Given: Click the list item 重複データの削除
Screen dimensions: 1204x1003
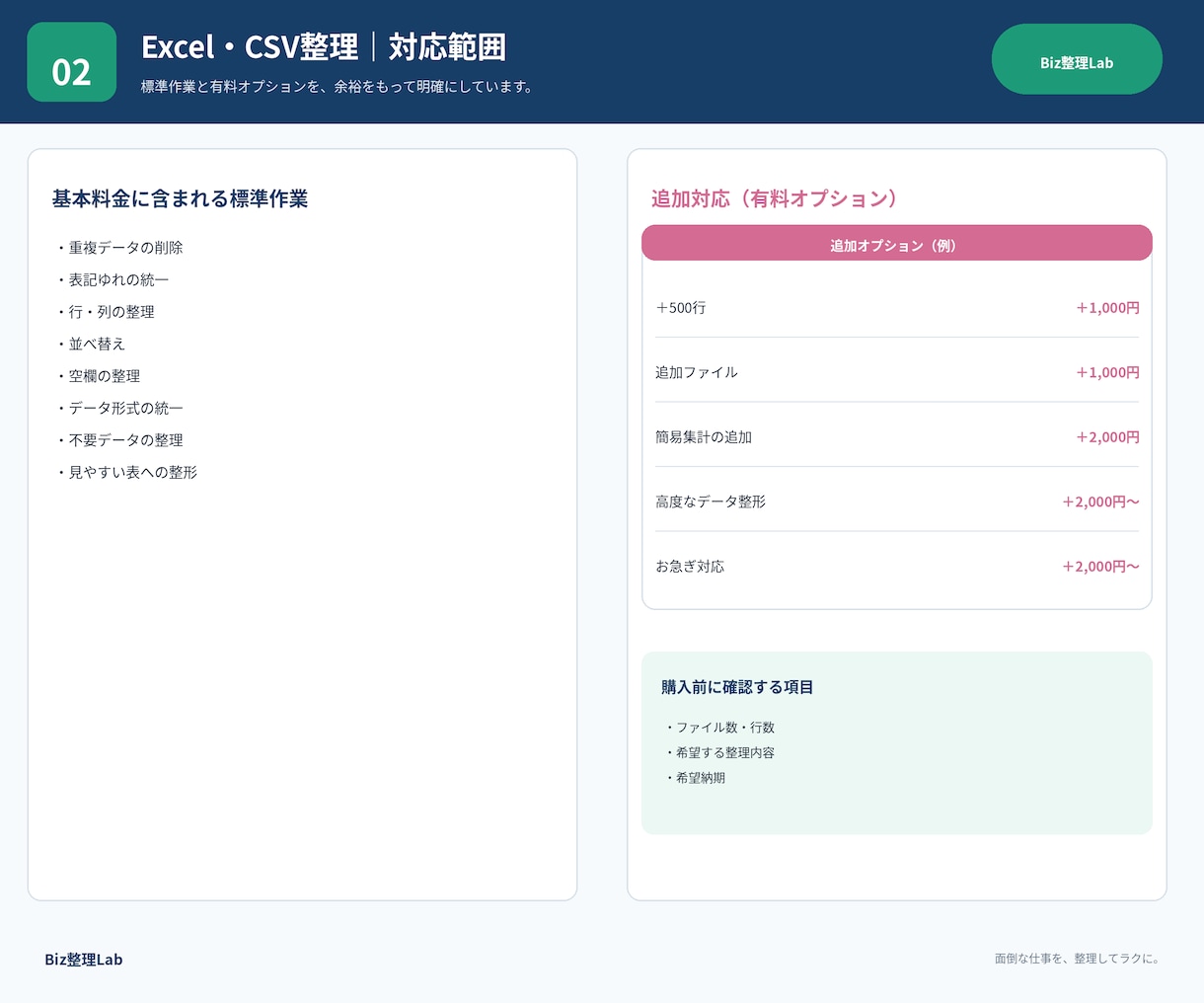Looking at the screenshot, I should coord(118,248).
